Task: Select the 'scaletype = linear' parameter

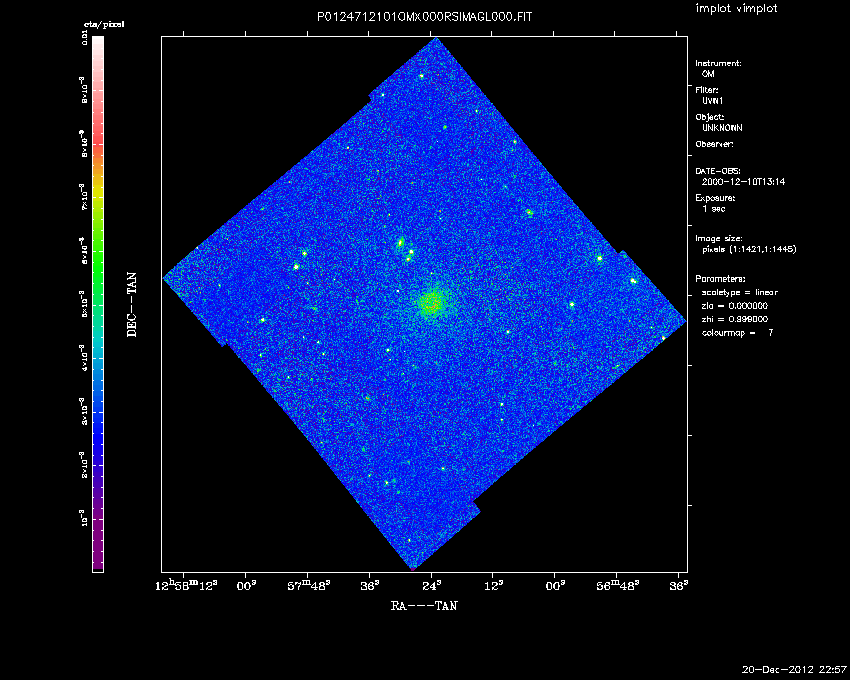Action: (x=739, y=292)
